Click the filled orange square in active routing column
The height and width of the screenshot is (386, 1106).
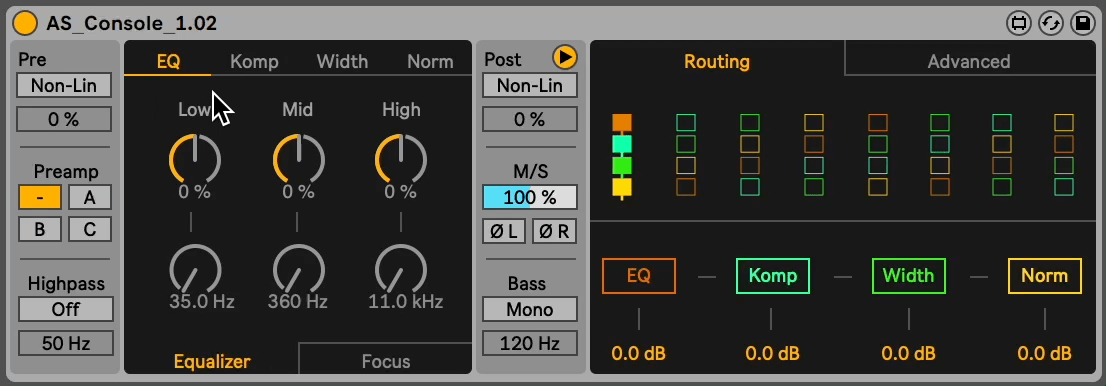(x=621, y=123)
